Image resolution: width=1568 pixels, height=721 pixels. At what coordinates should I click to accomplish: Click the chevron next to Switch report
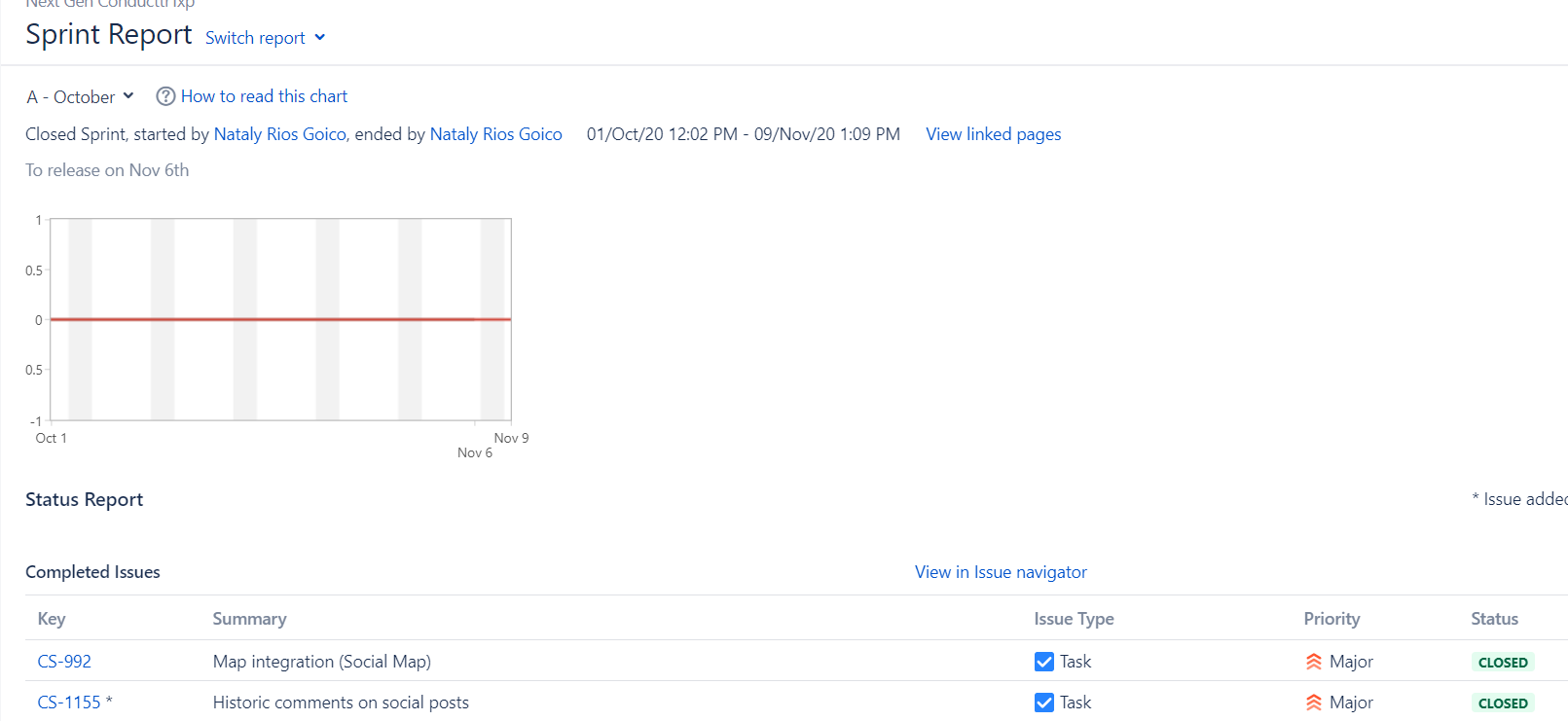click(320, 38)
